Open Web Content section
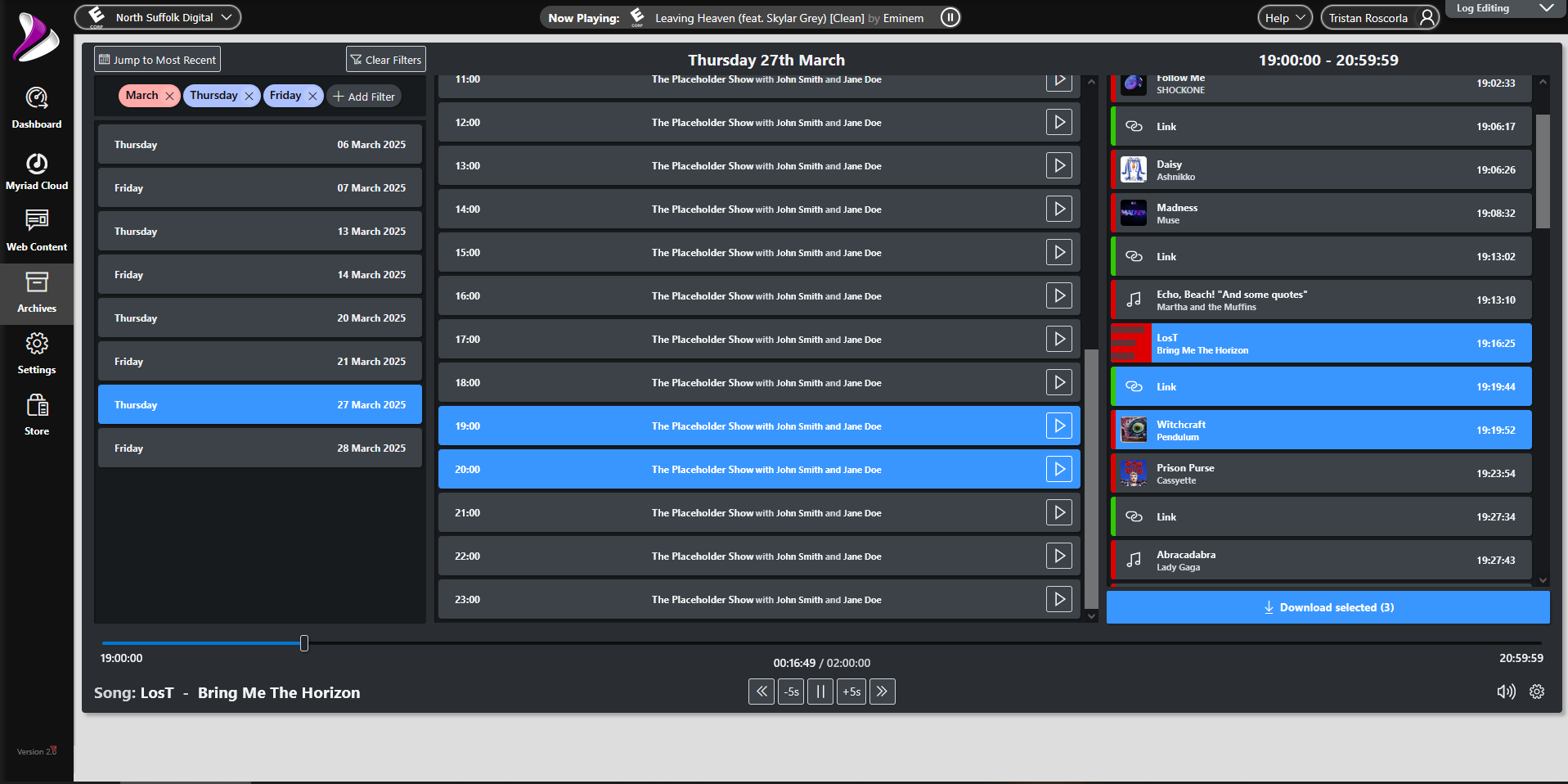 [37, 232]
